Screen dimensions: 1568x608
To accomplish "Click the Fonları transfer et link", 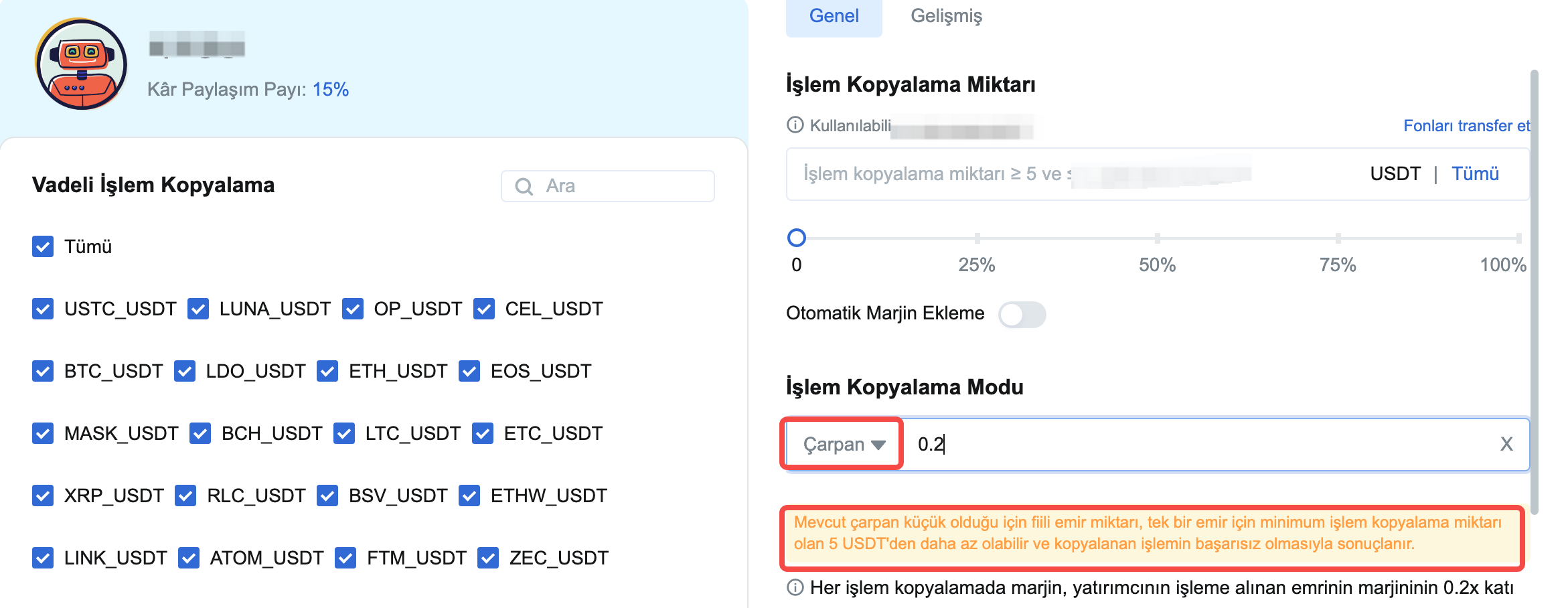I will (1466, 126).
